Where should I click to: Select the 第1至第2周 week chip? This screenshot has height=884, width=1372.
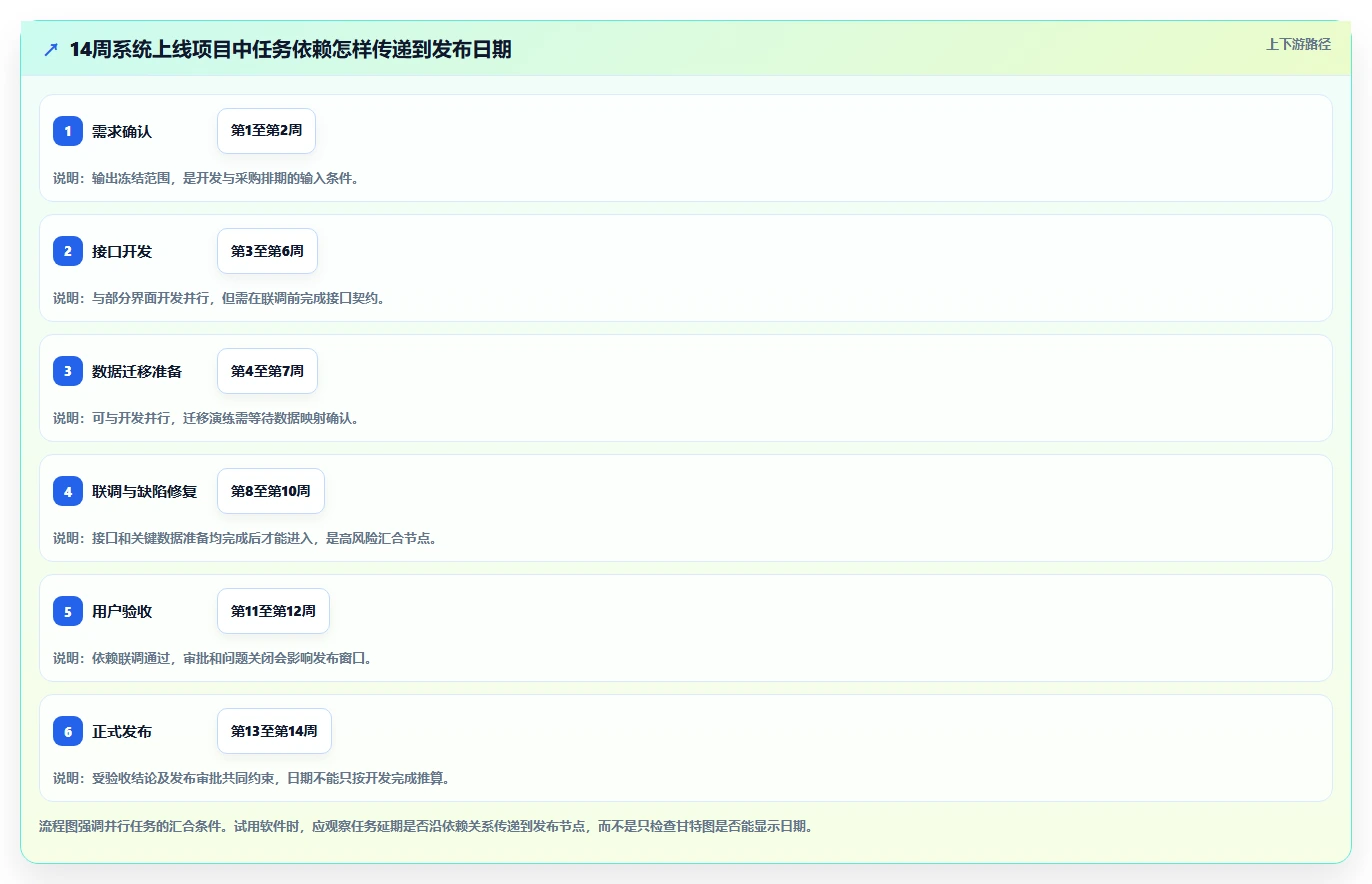pyautogui.click(x=266, y=131)
